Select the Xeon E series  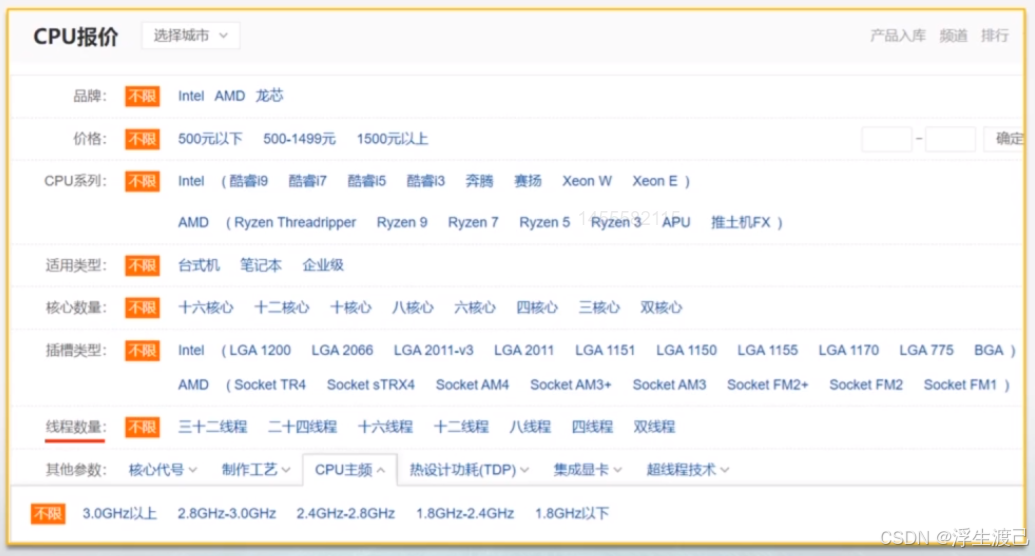[x=655, y=181]
